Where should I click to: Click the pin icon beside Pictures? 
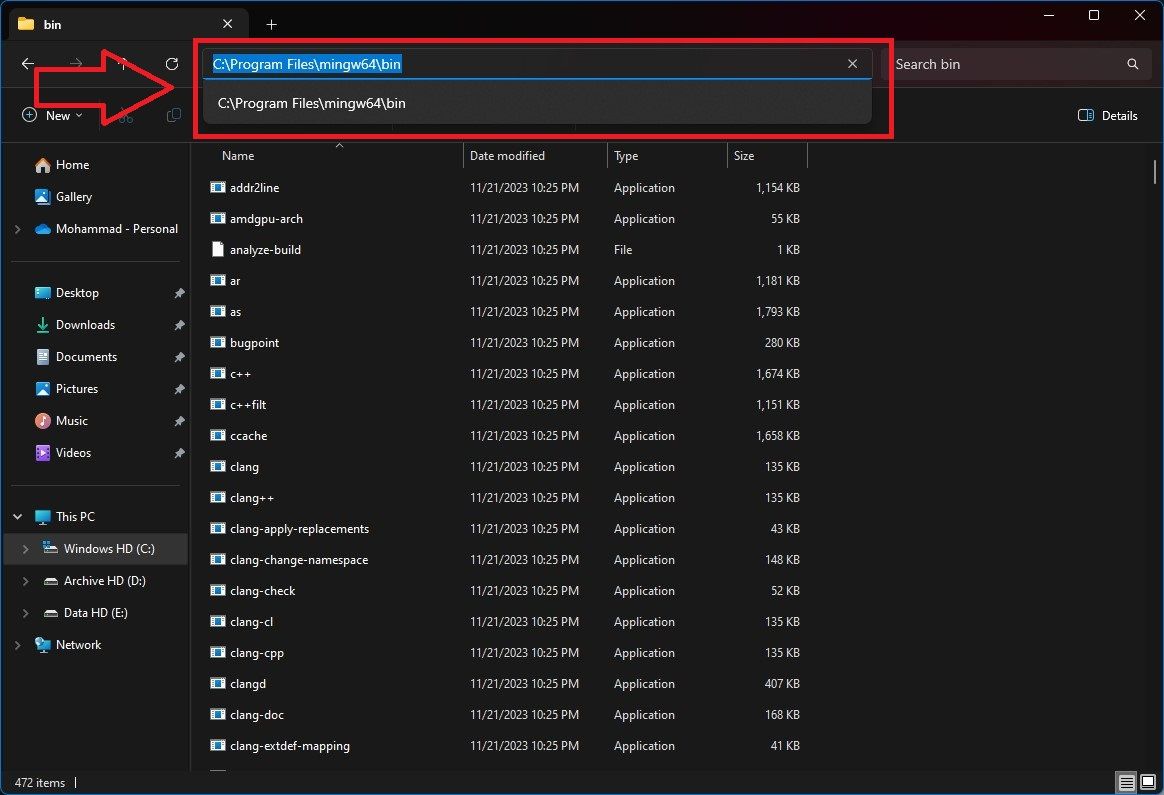[179, 389]
